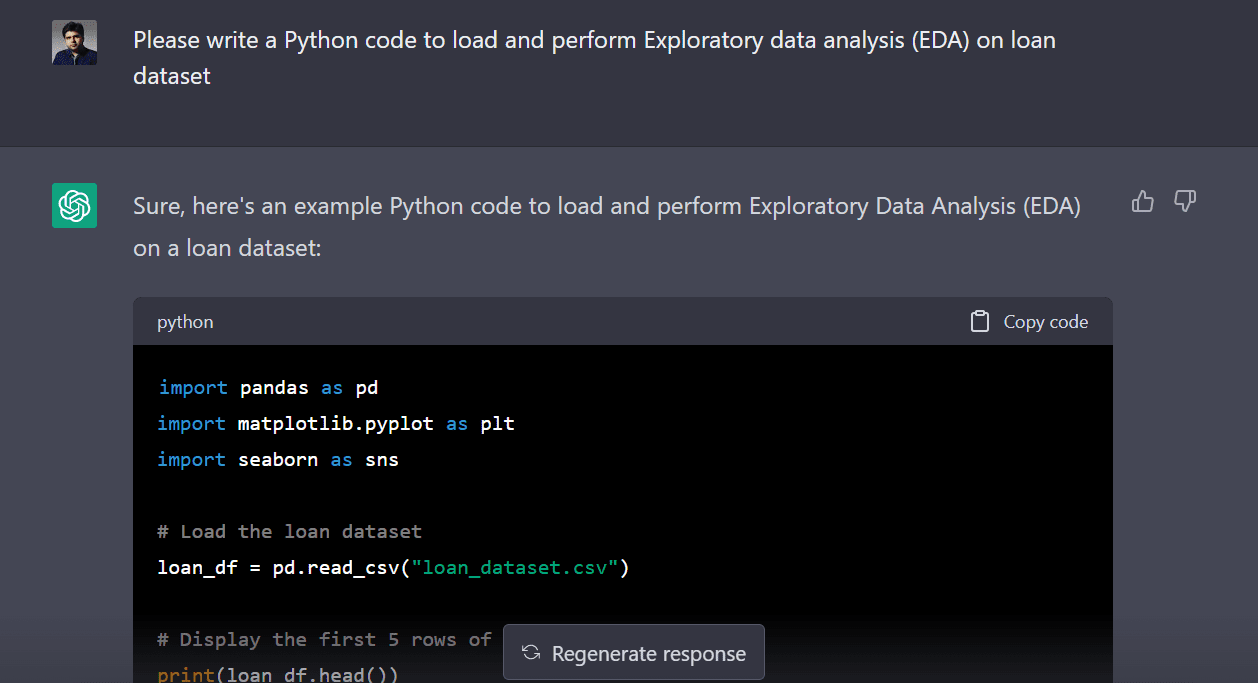Click the print(loan_df.head()) code line

tap(278, 675)
